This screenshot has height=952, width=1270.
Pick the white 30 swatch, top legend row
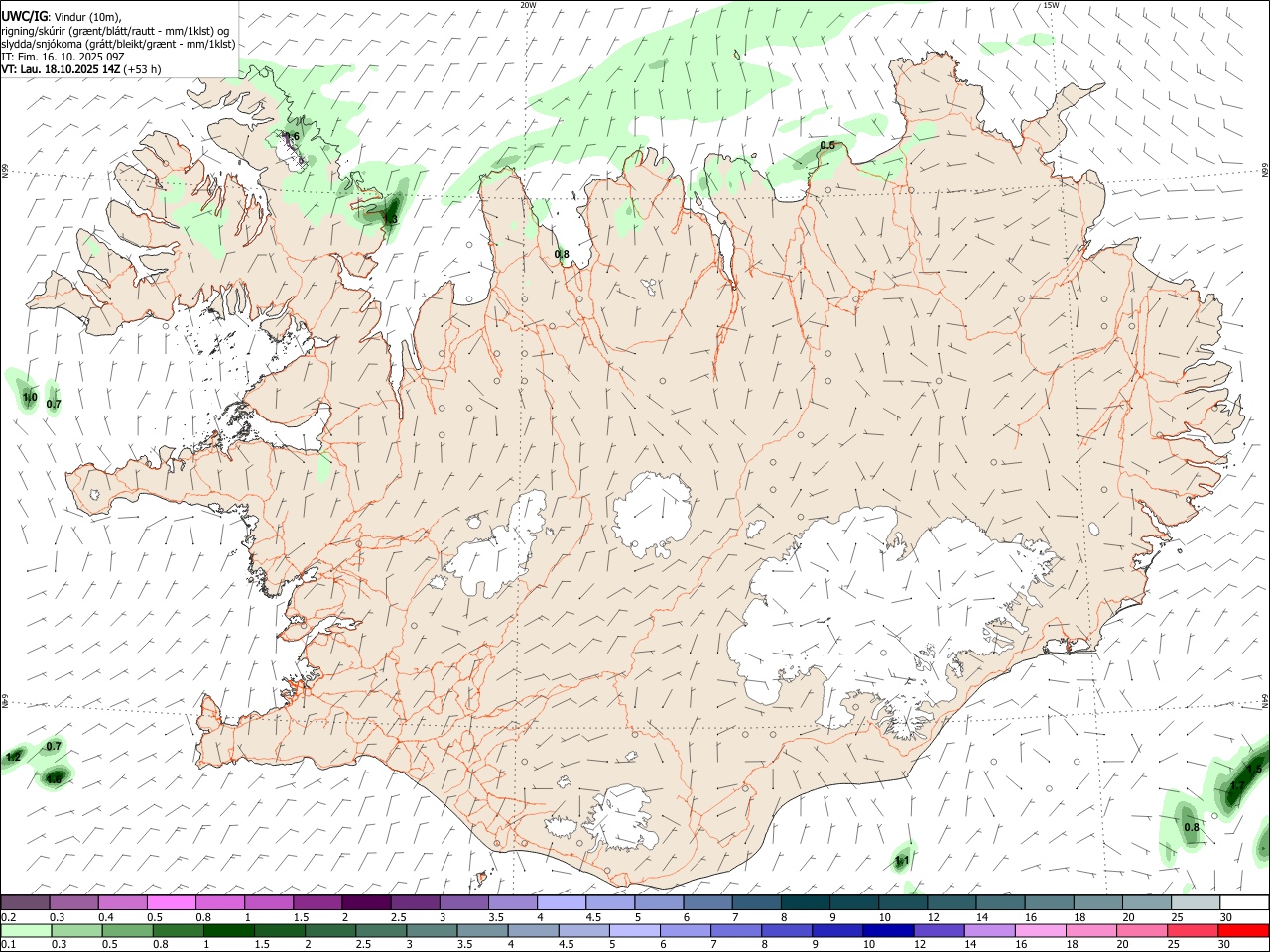pos(1244,903)
